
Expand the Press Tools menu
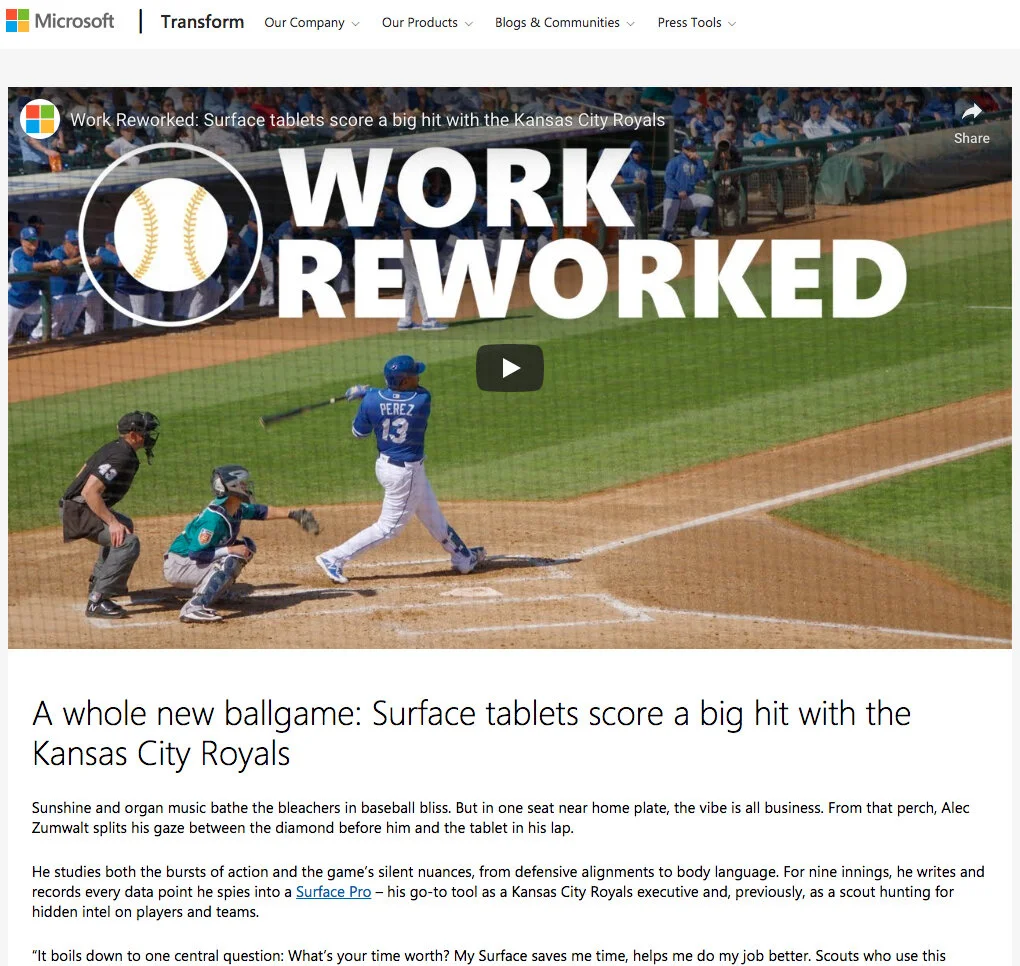(x=697, y=23)
